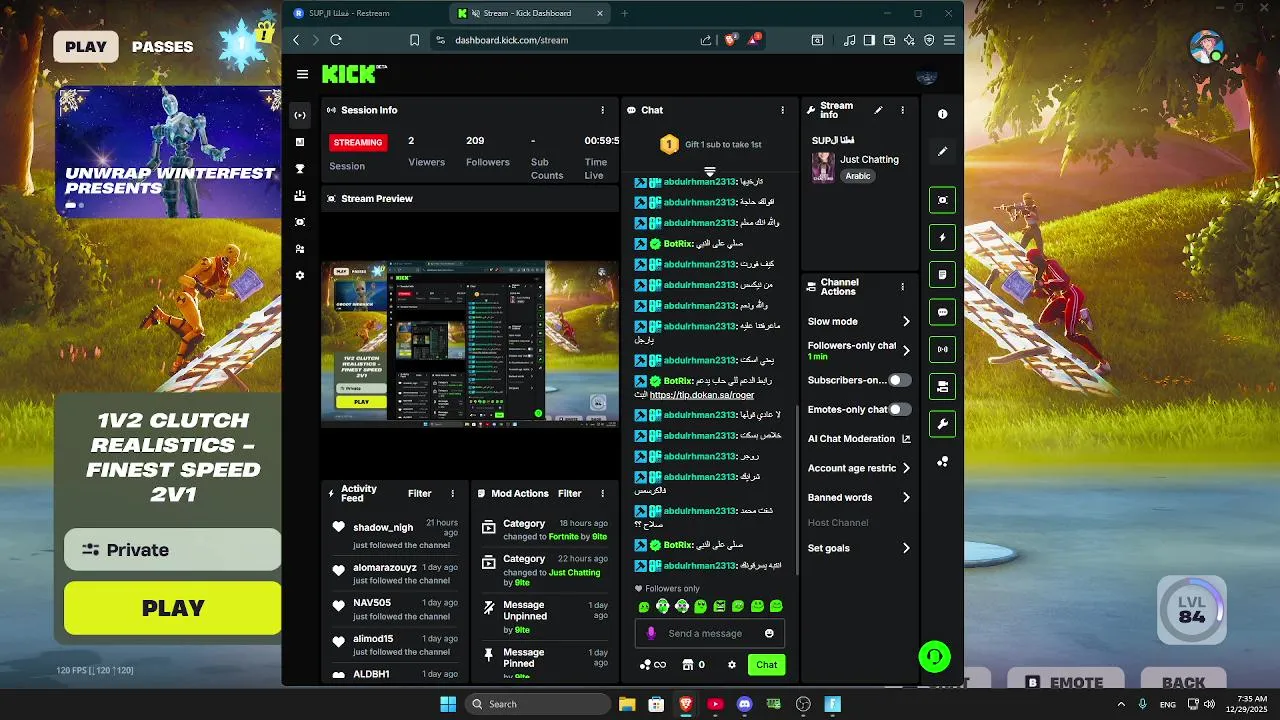The width and height of the screenshot is (1280, 720).
Task: Open the clips capture icon in left sidebar
Action: coord(300,222)
